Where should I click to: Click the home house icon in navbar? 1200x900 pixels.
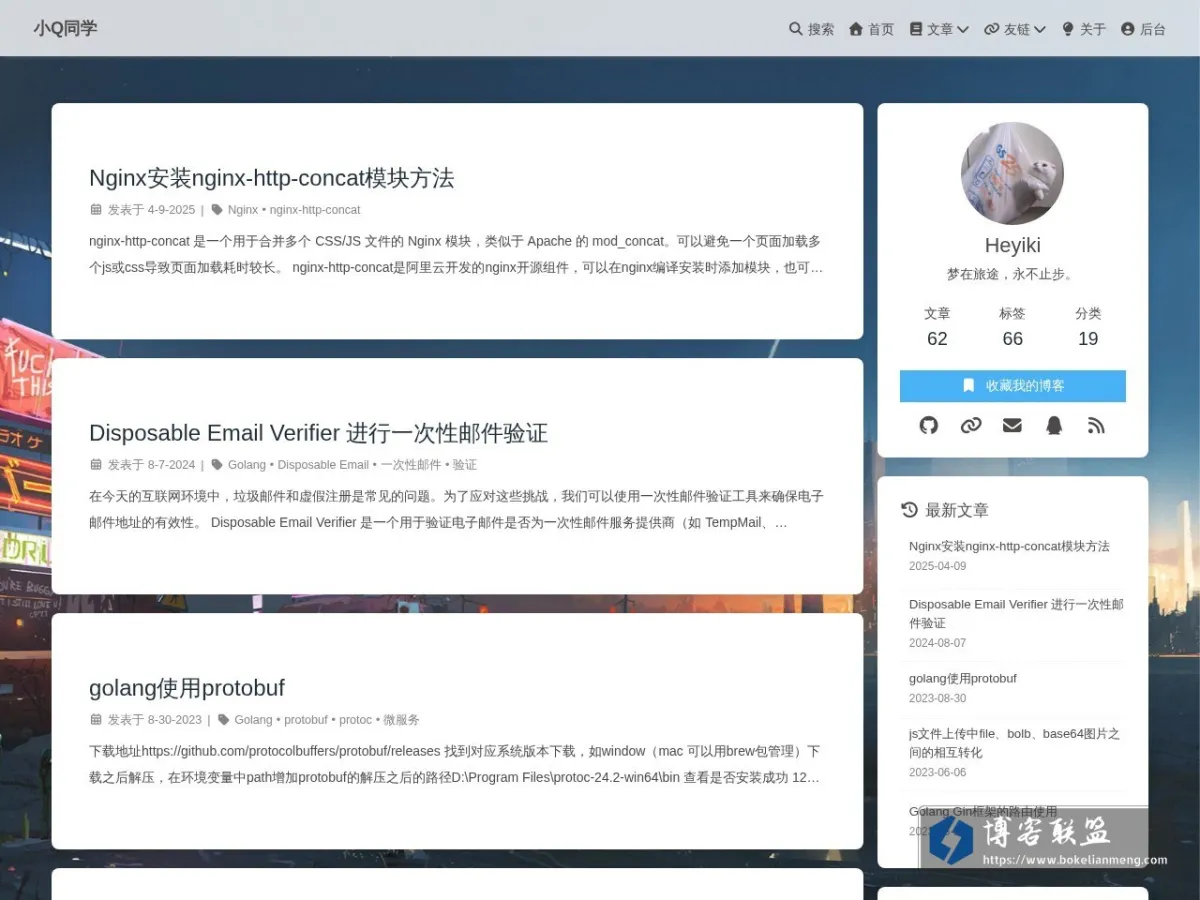coord(856,29)
